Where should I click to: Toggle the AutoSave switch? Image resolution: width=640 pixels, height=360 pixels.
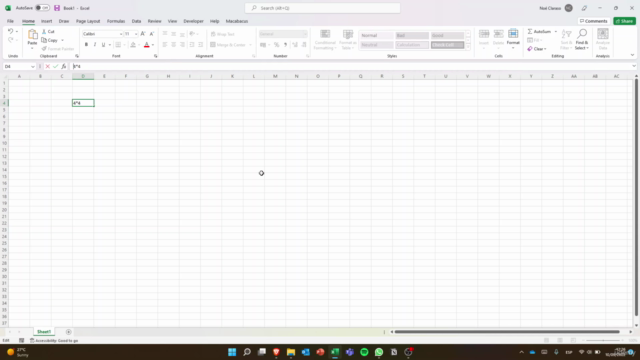pos(42,8)
